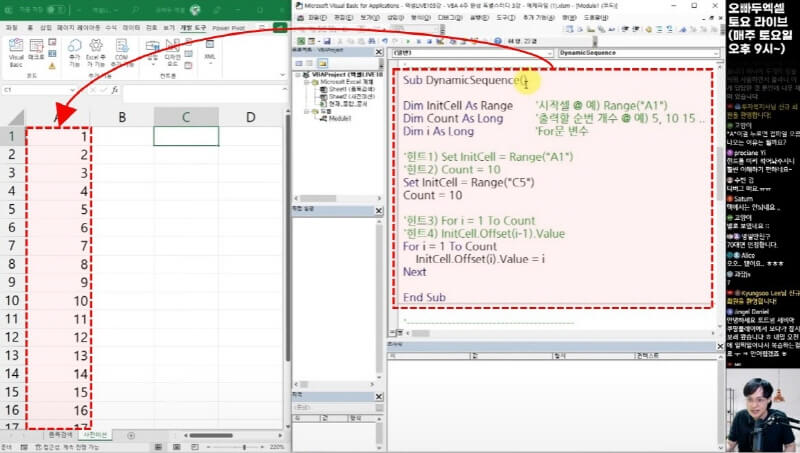
Task: Run the macro with the green play icon
Action: point(408,41)
